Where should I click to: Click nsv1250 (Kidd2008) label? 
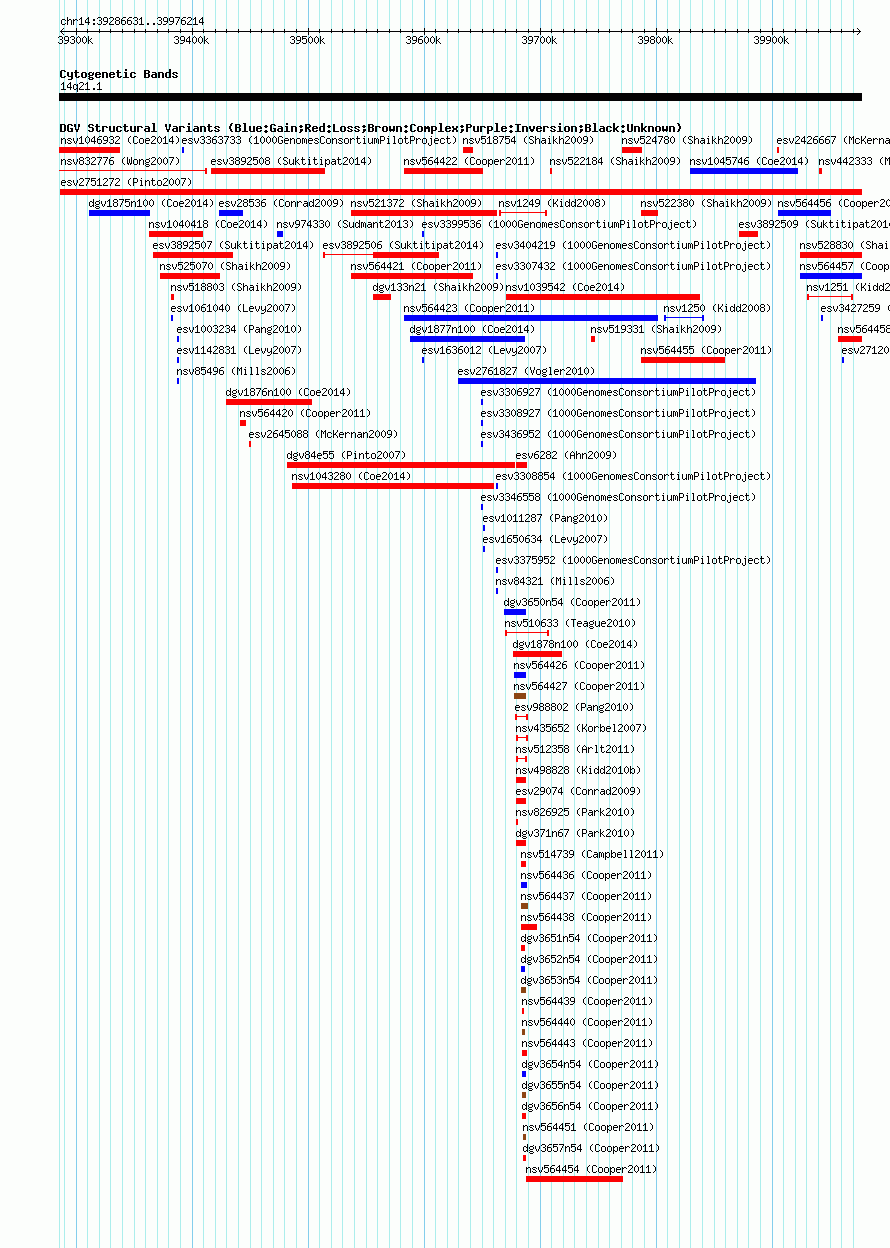717,308
